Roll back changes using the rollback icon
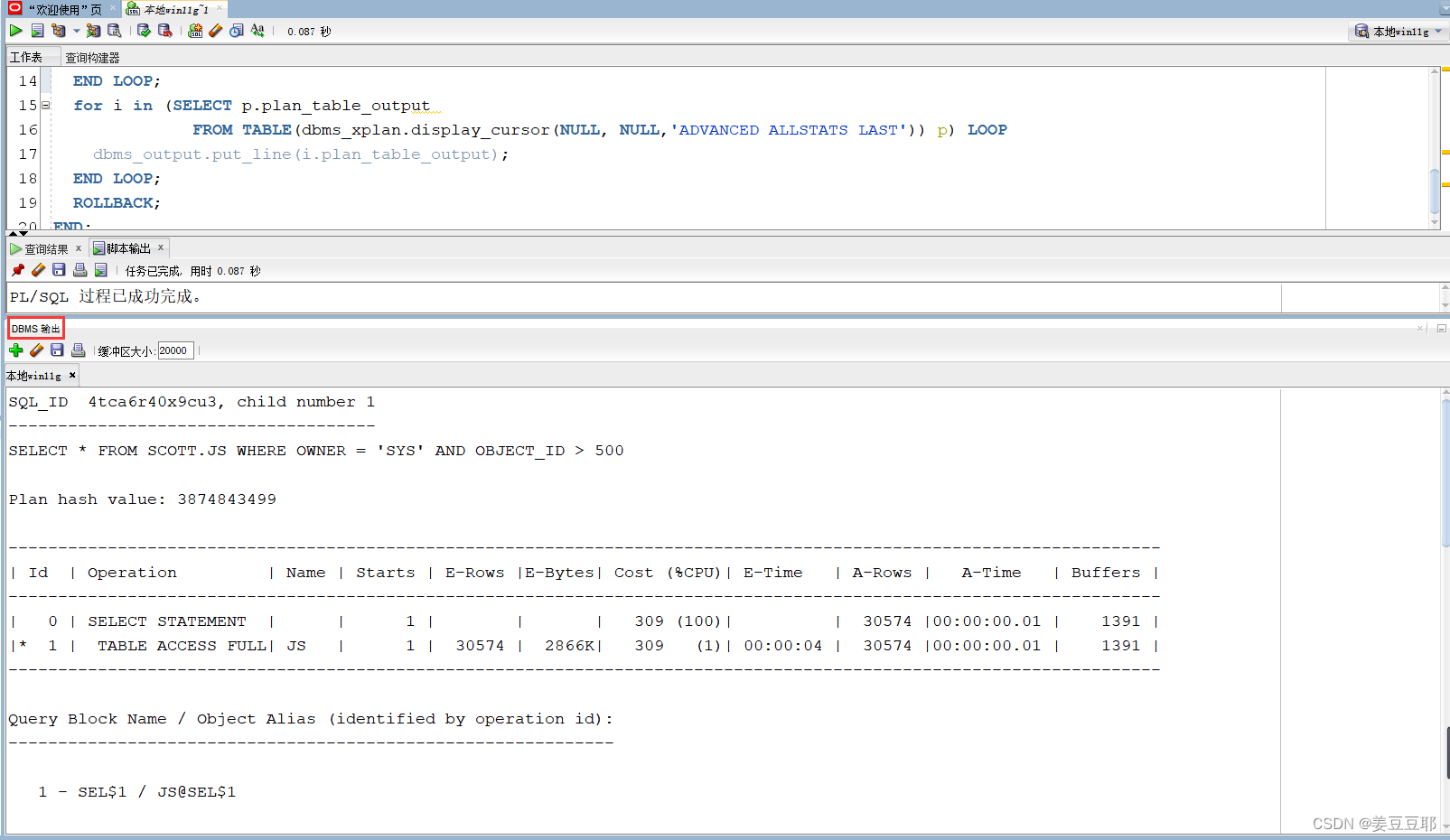 [164, 30]
